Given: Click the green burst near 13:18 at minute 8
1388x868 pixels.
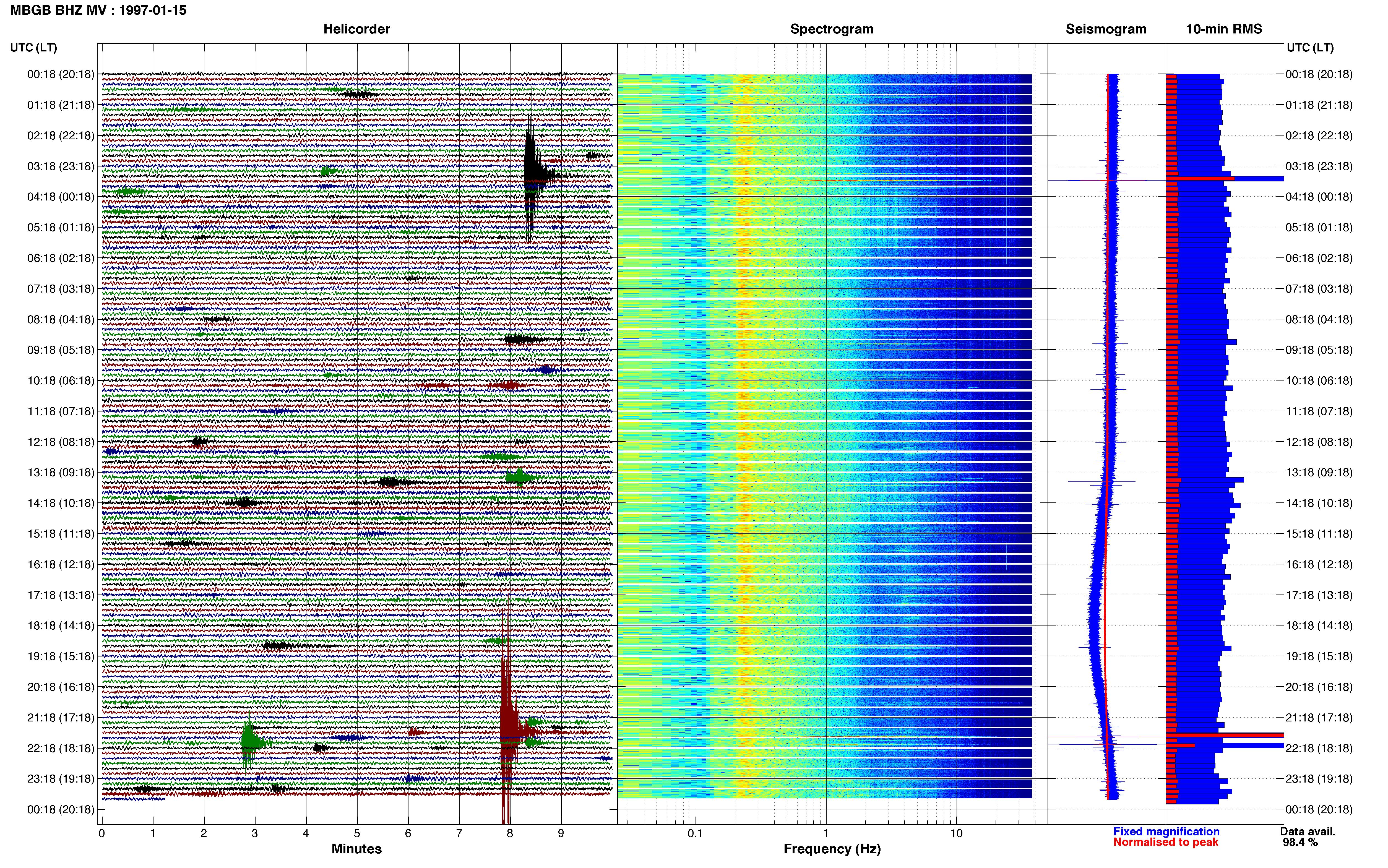Looking at the screenshot, I should 520,477.
